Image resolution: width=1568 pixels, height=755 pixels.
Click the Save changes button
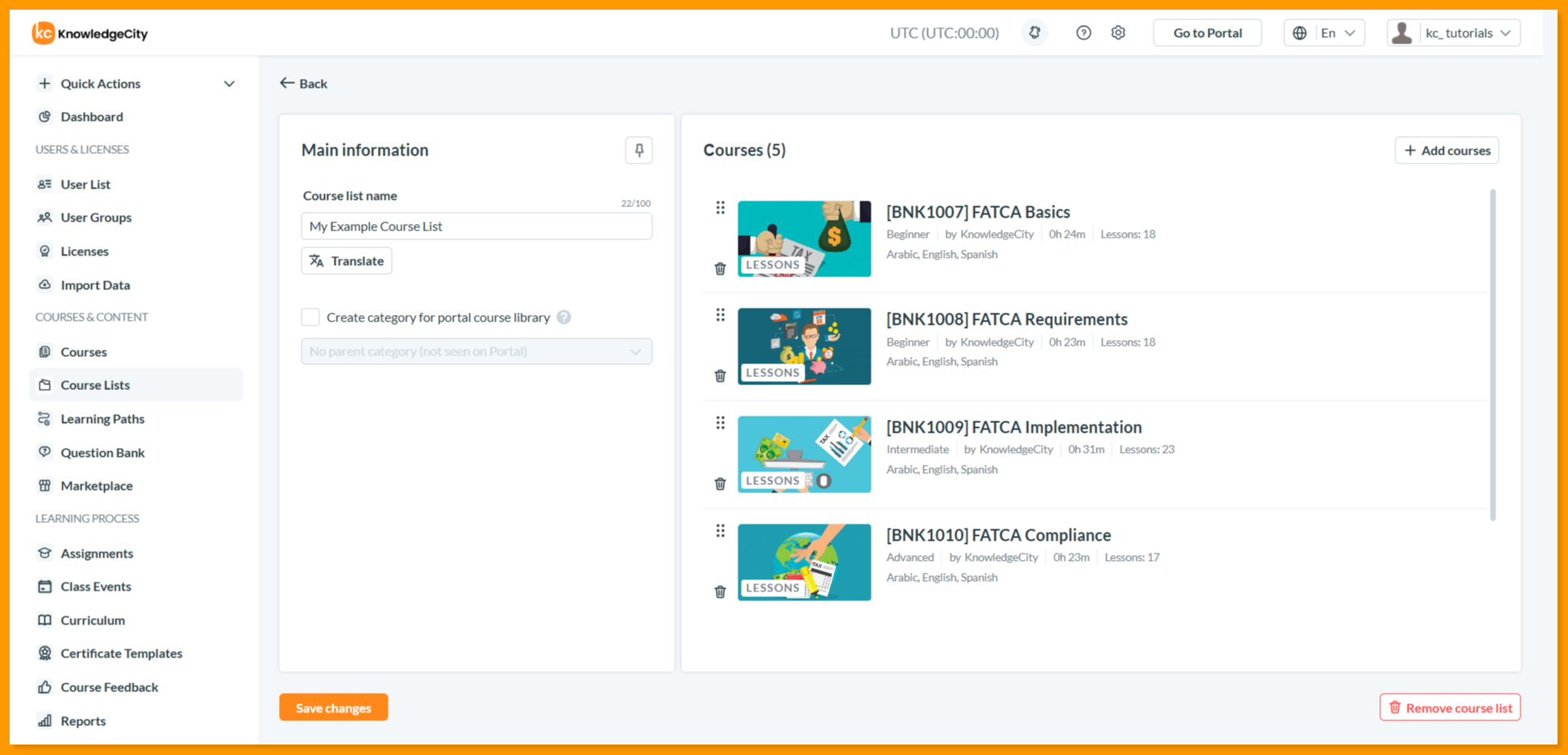pyautogui.click(x=334, y=707)
